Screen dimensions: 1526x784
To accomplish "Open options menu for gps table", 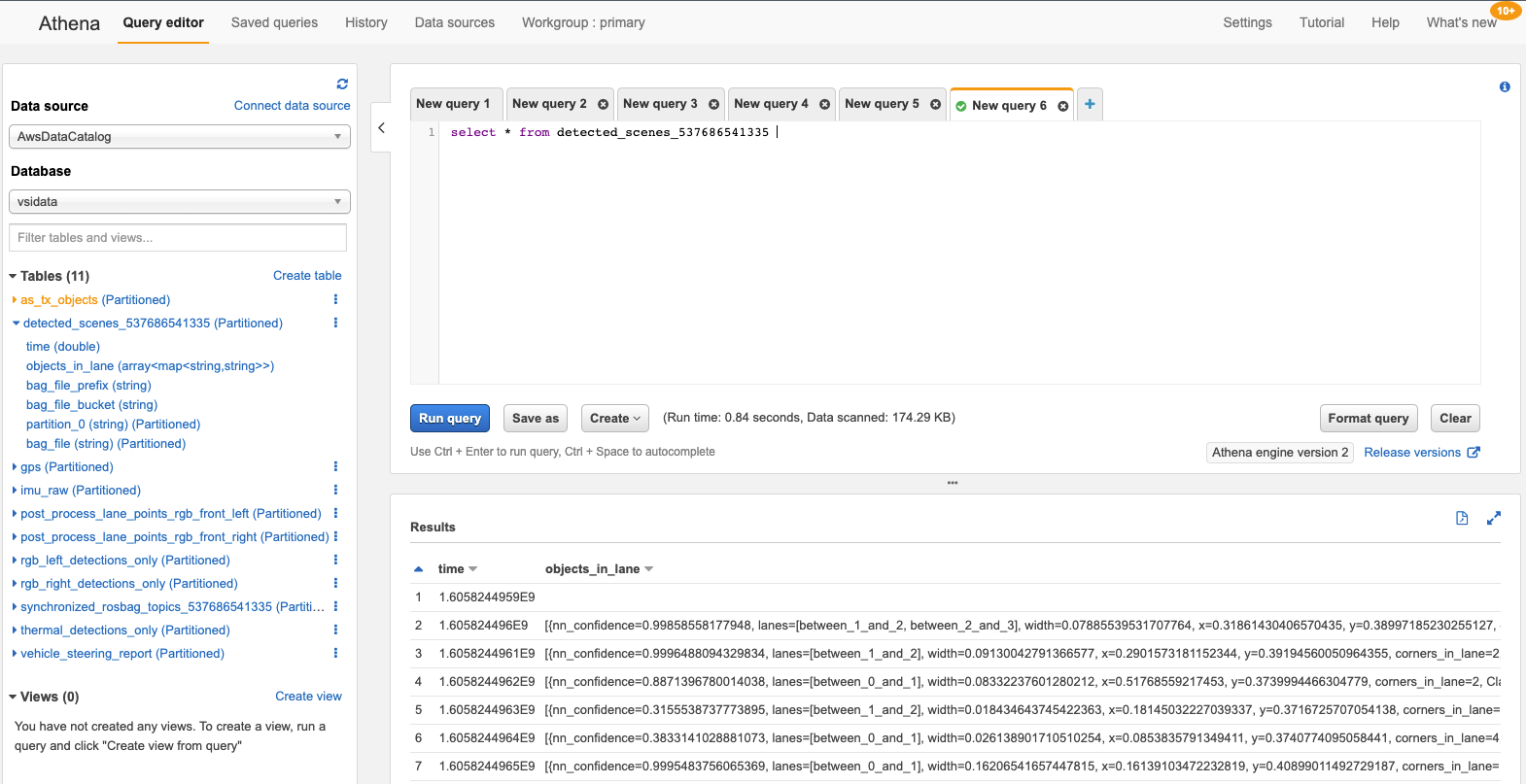I will (335, 466).
